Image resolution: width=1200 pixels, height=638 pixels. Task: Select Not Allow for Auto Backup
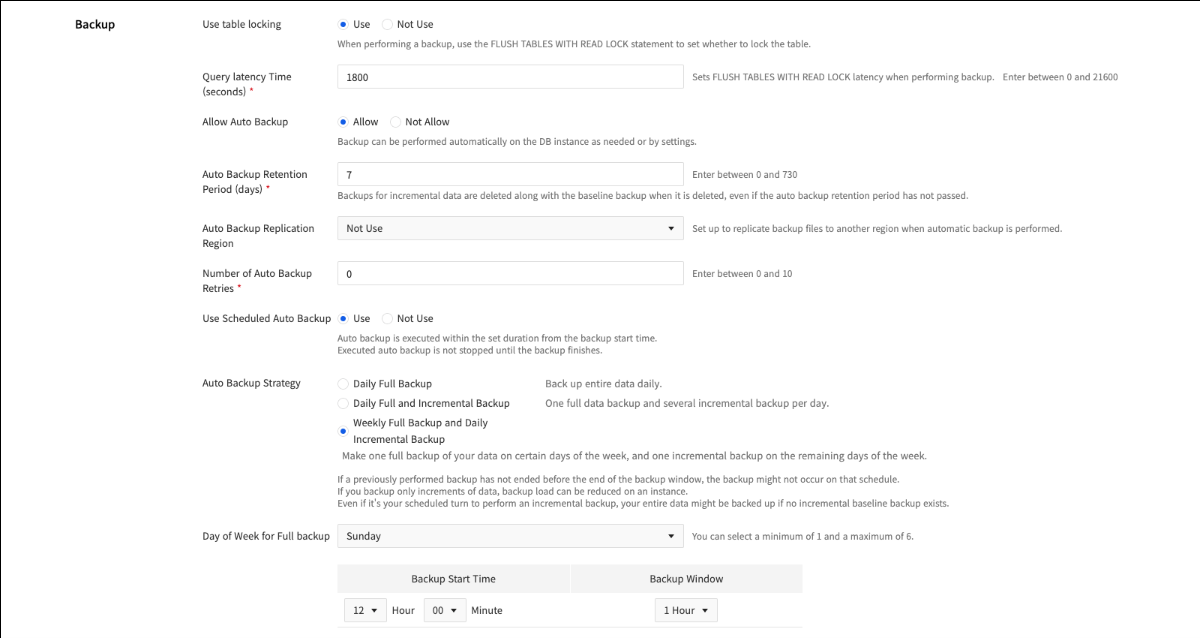[x=397, y=121]
